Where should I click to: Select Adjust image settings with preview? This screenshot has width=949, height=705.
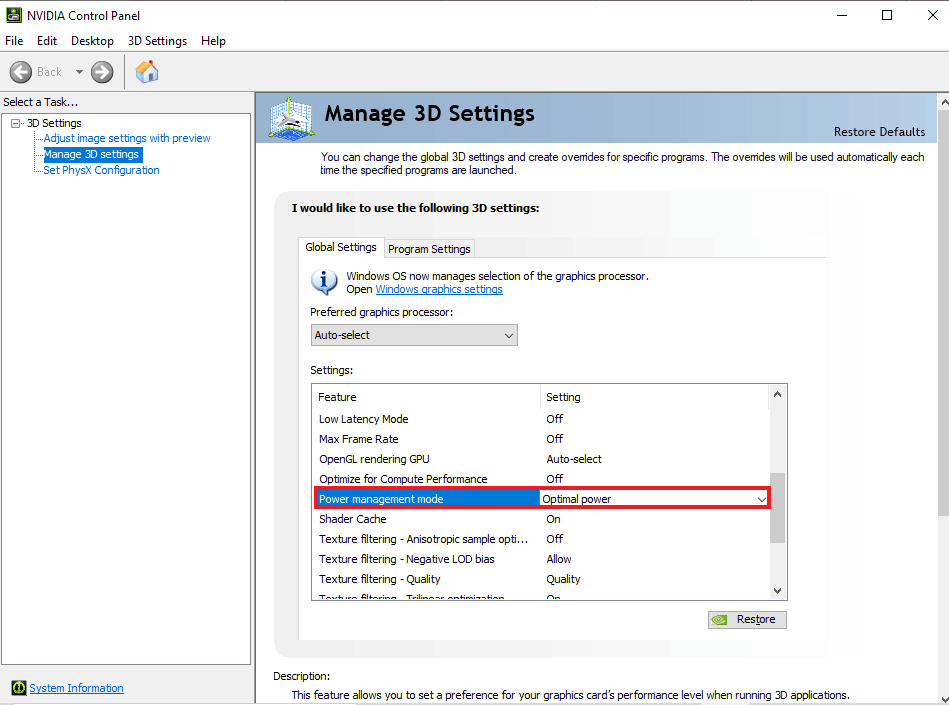coord(127,138)
